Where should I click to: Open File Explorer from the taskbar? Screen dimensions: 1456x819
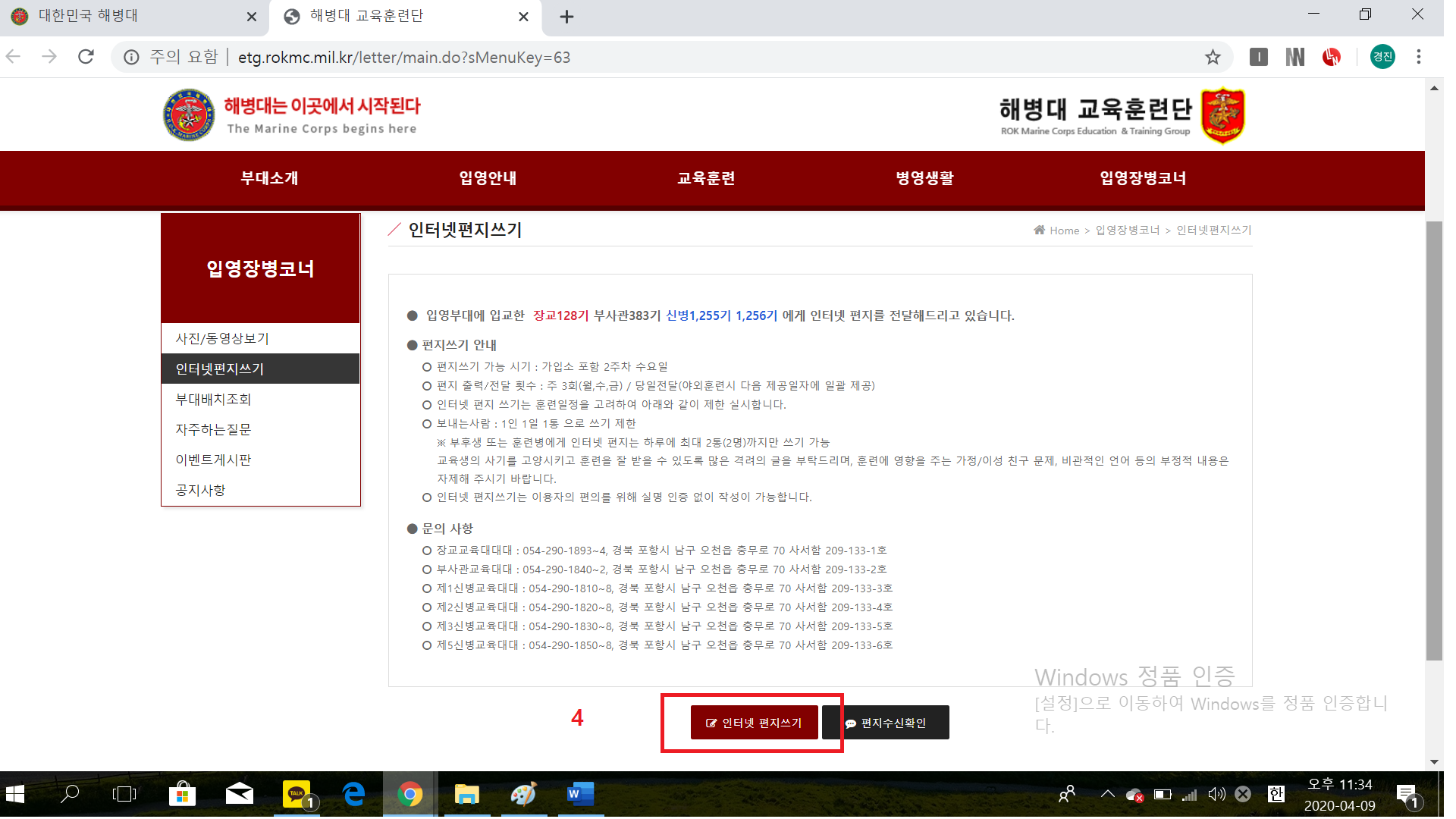click(x=466, y=794)
